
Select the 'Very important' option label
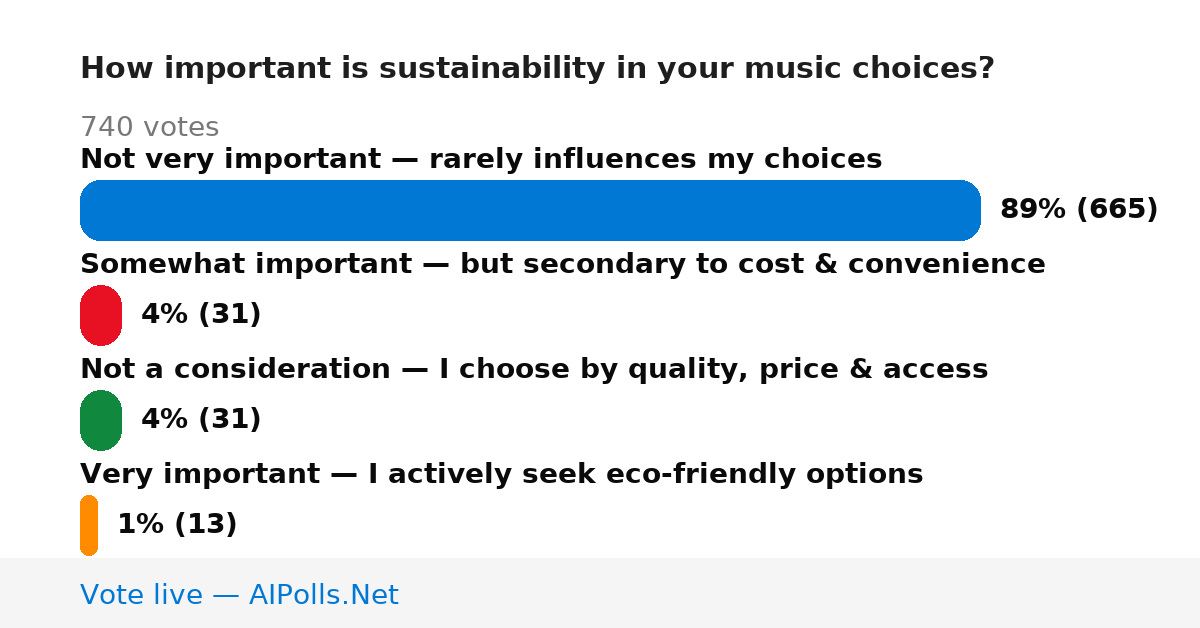pyautogui.click(x=502, y=474)
